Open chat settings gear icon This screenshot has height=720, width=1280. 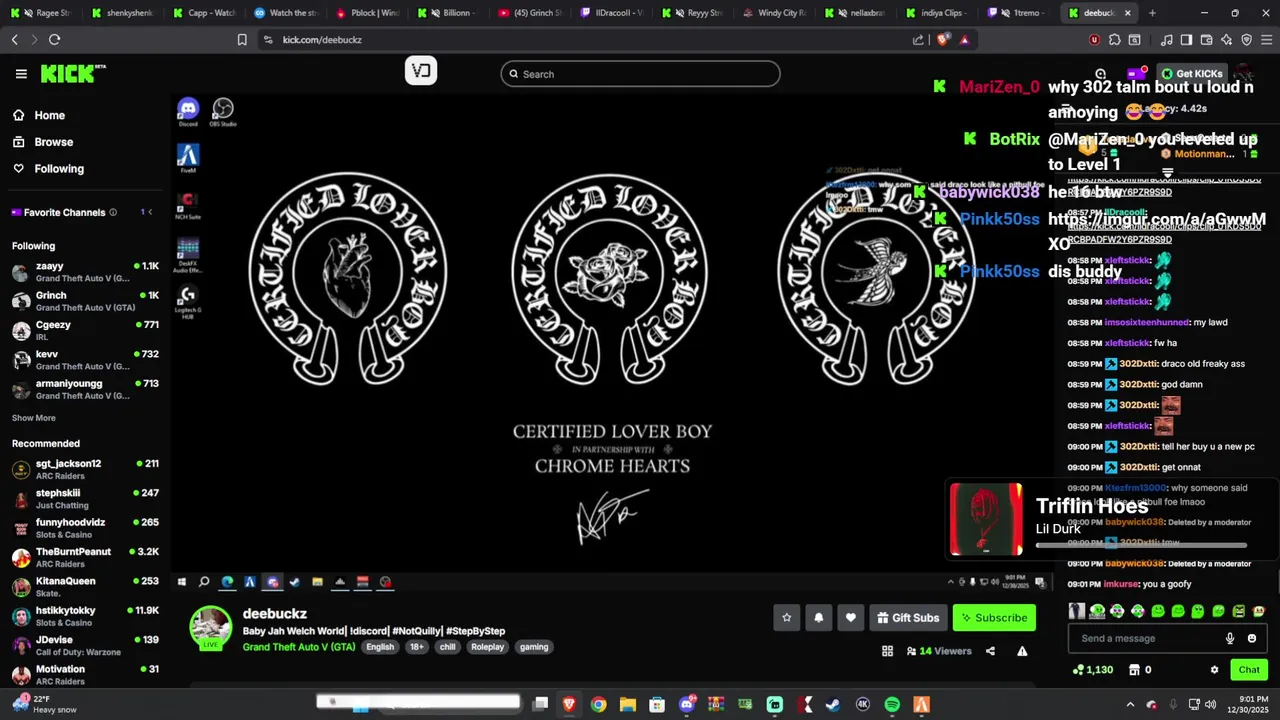(x=1214, y=670)
